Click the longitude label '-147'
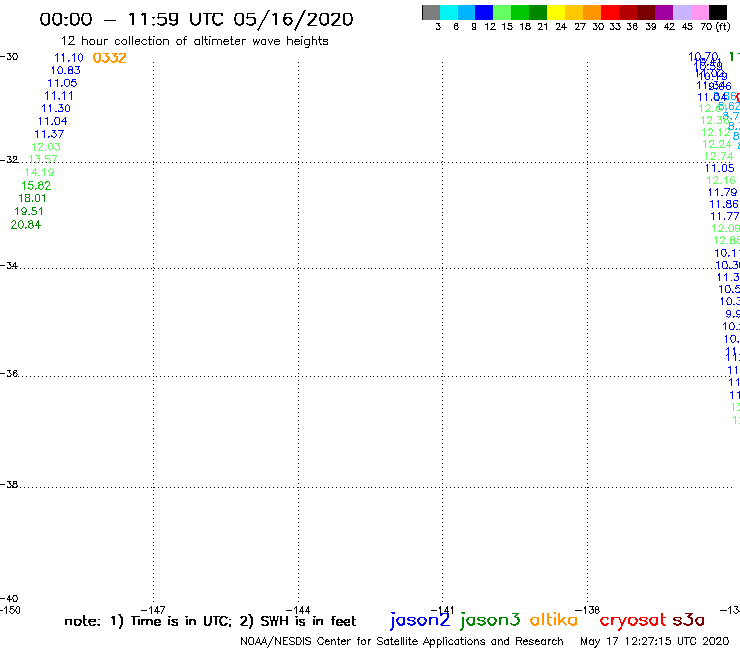740x650 pixels. tap(153, 610)
